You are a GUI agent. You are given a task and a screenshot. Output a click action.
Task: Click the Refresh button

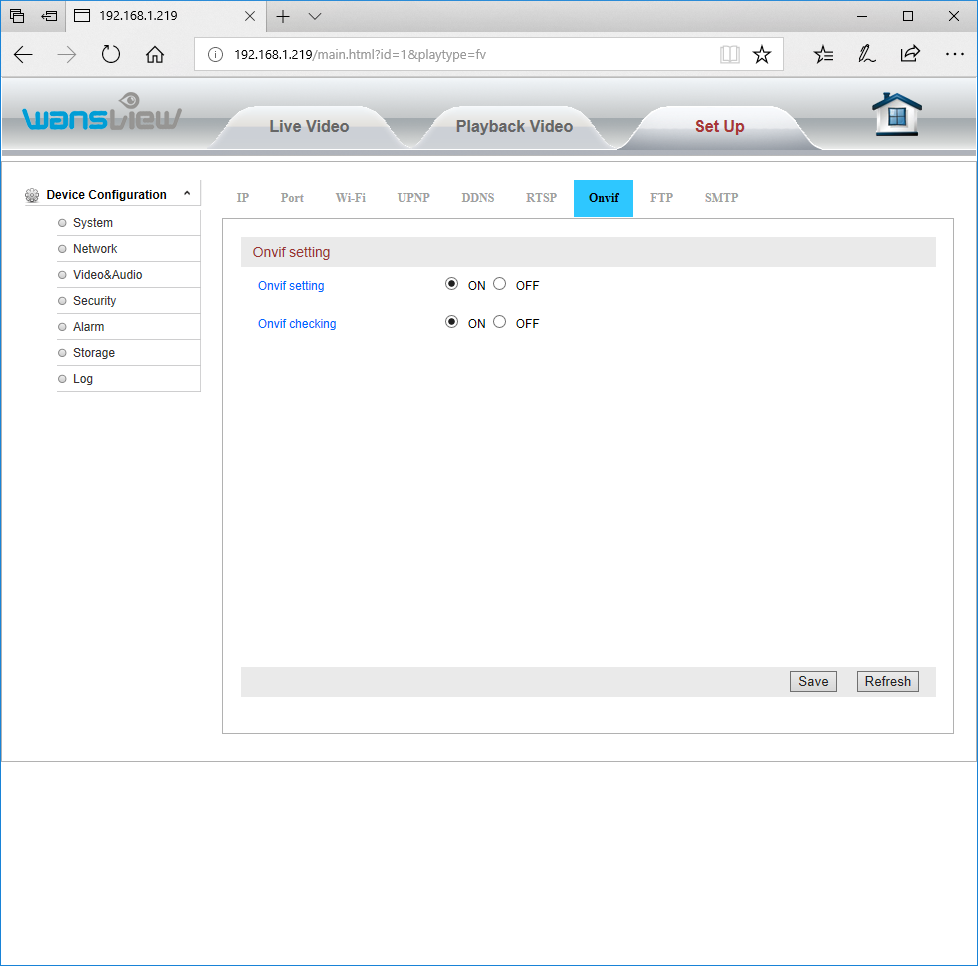887,681
